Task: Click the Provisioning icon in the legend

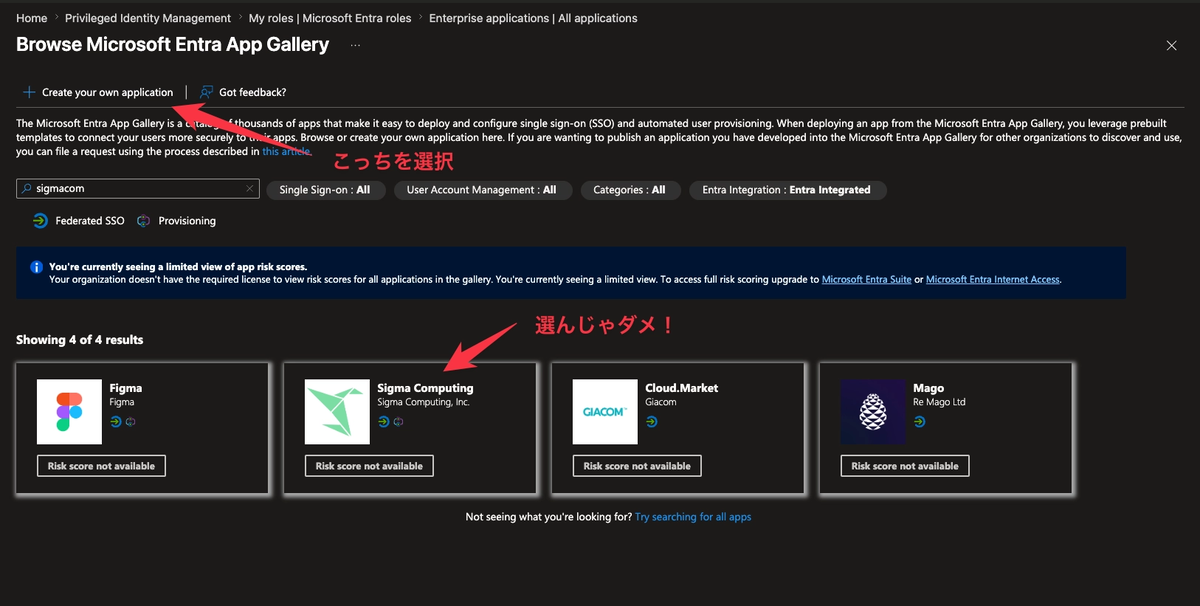Action: pyautogui.click(x=144, y=221)
